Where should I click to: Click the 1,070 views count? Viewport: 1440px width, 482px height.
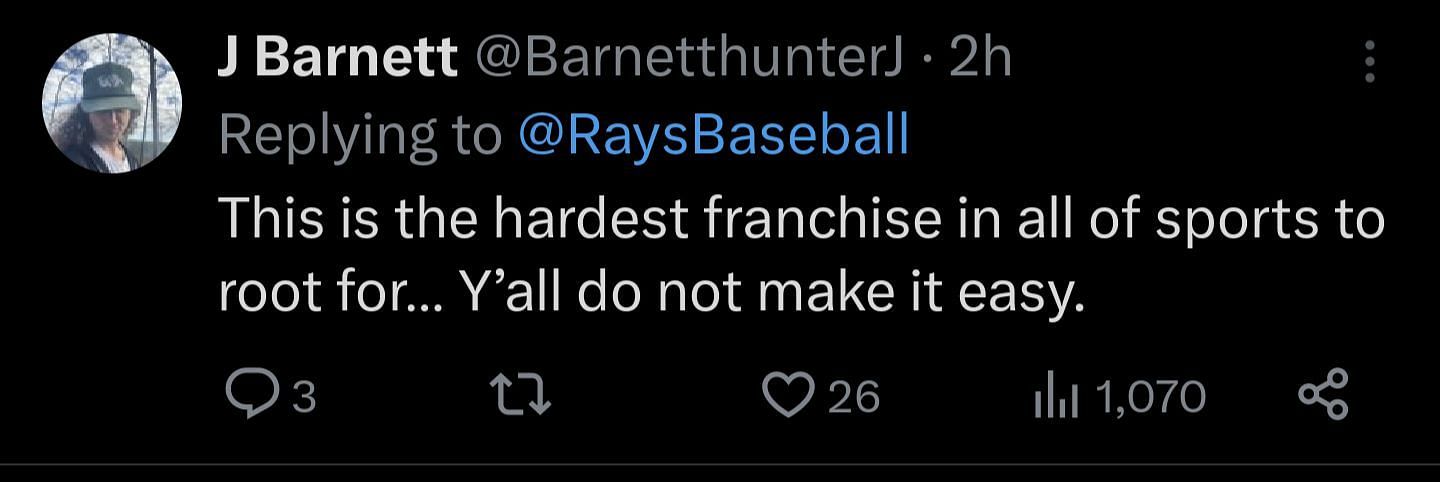1151,397
